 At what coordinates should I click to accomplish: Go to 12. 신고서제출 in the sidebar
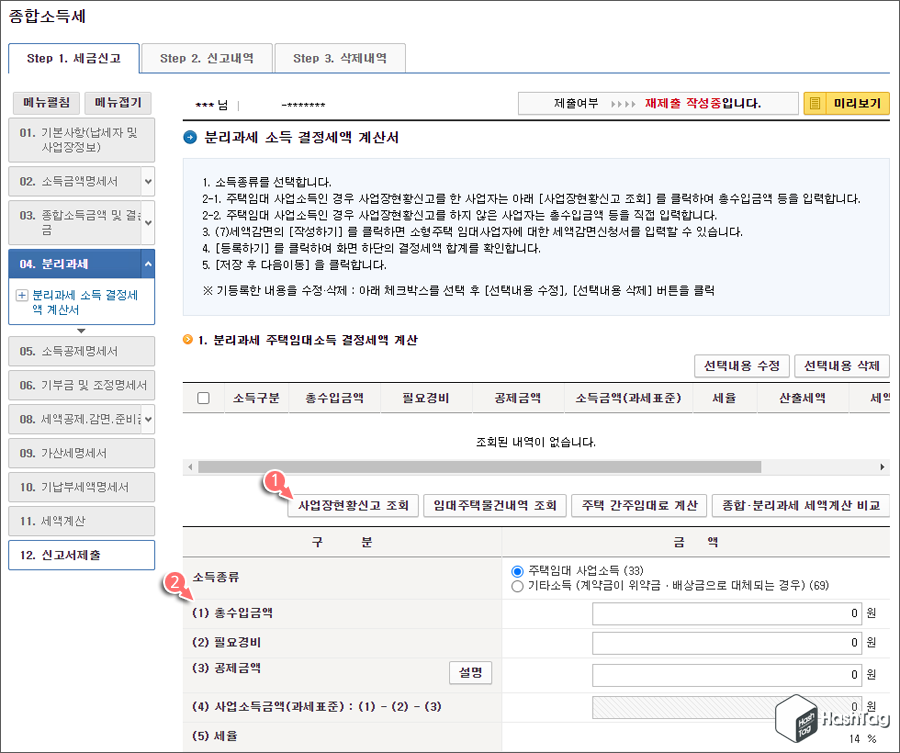80,554
